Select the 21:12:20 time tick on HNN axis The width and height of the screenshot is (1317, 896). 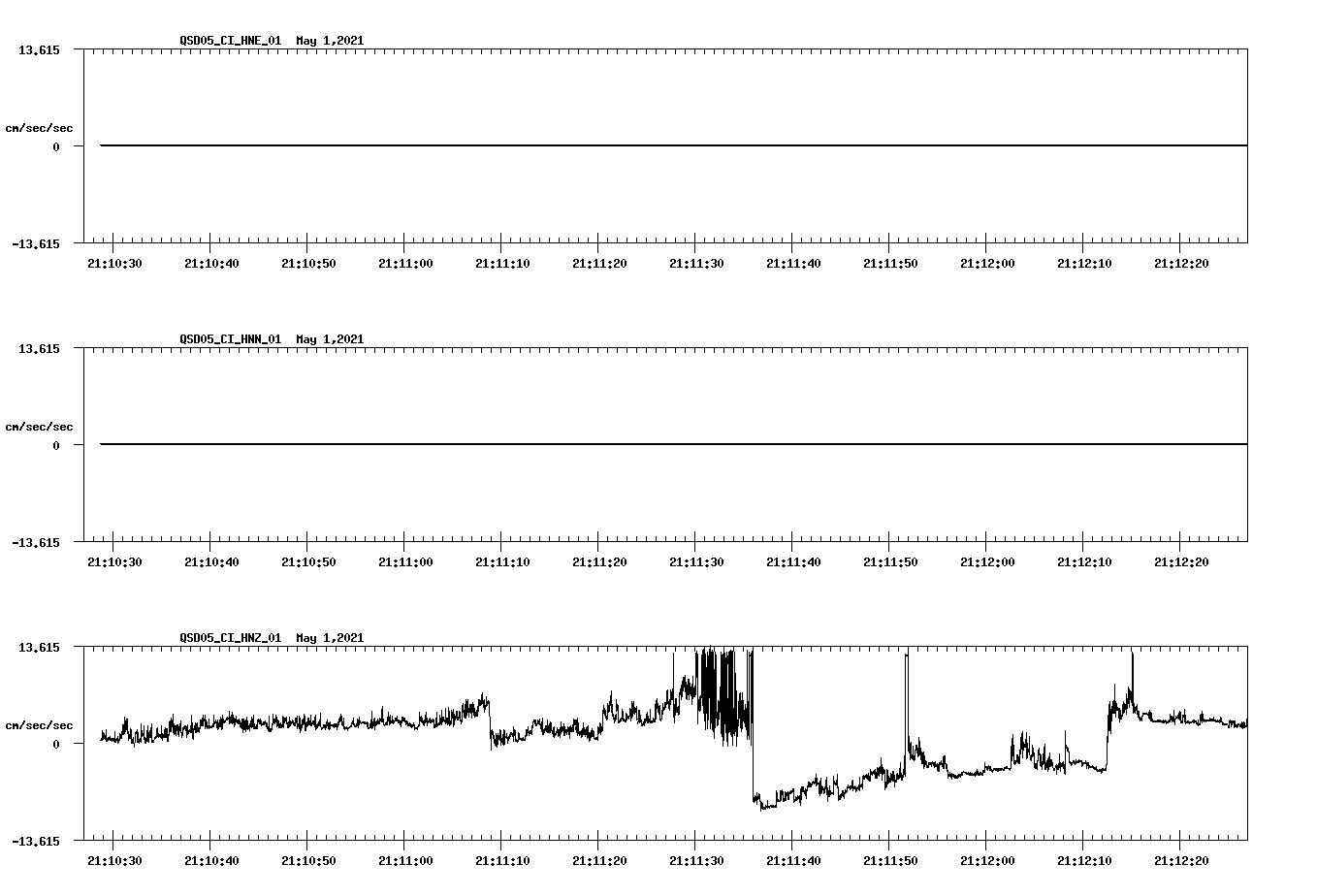click(x=1181, y=560)
